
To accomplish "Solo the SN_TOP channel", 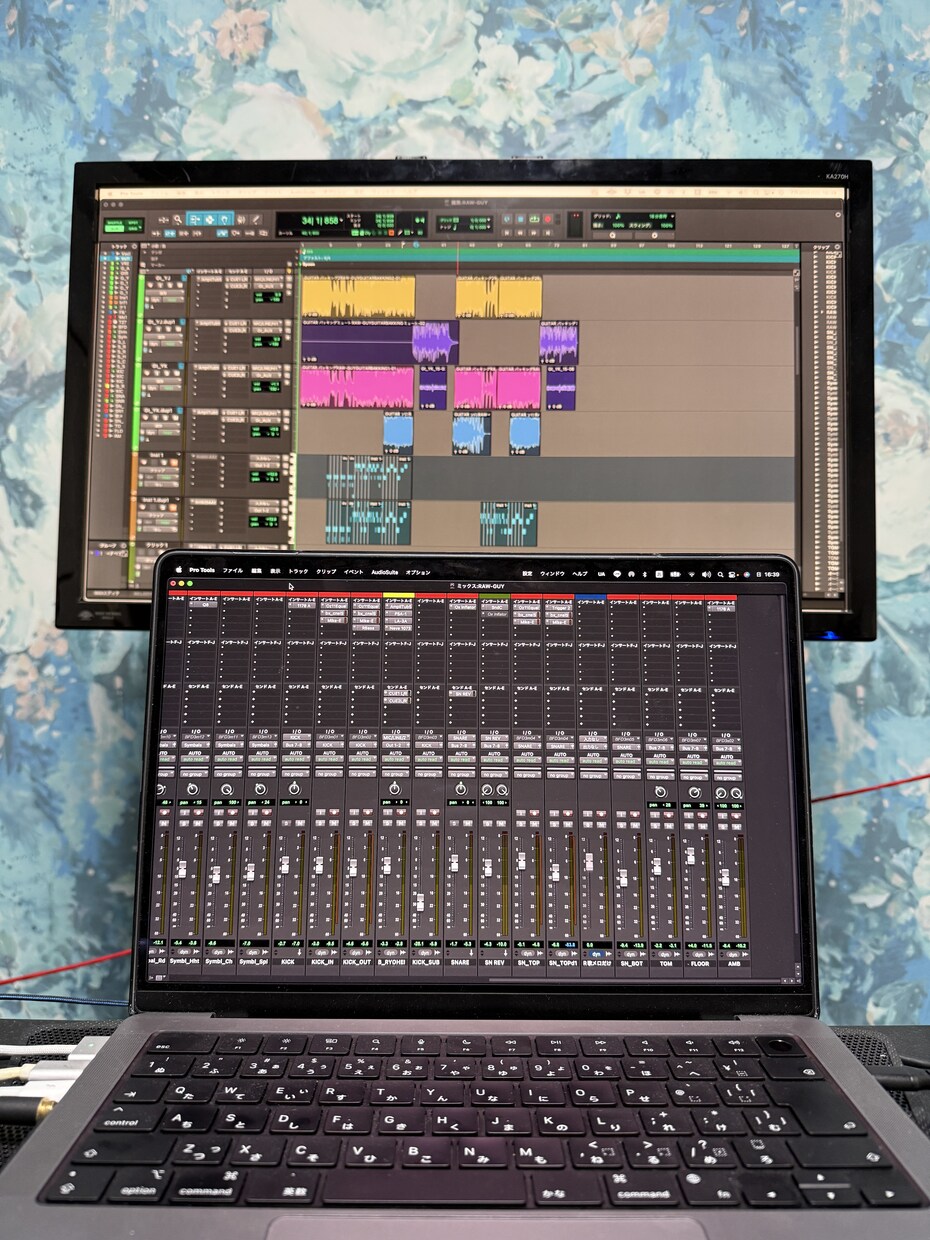I will pos(522,822).
